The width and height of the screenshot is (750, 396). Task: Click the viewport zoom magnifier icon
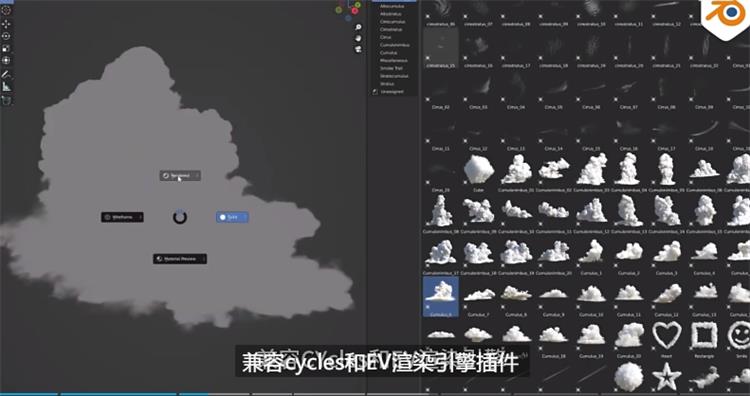click(358, 27)
